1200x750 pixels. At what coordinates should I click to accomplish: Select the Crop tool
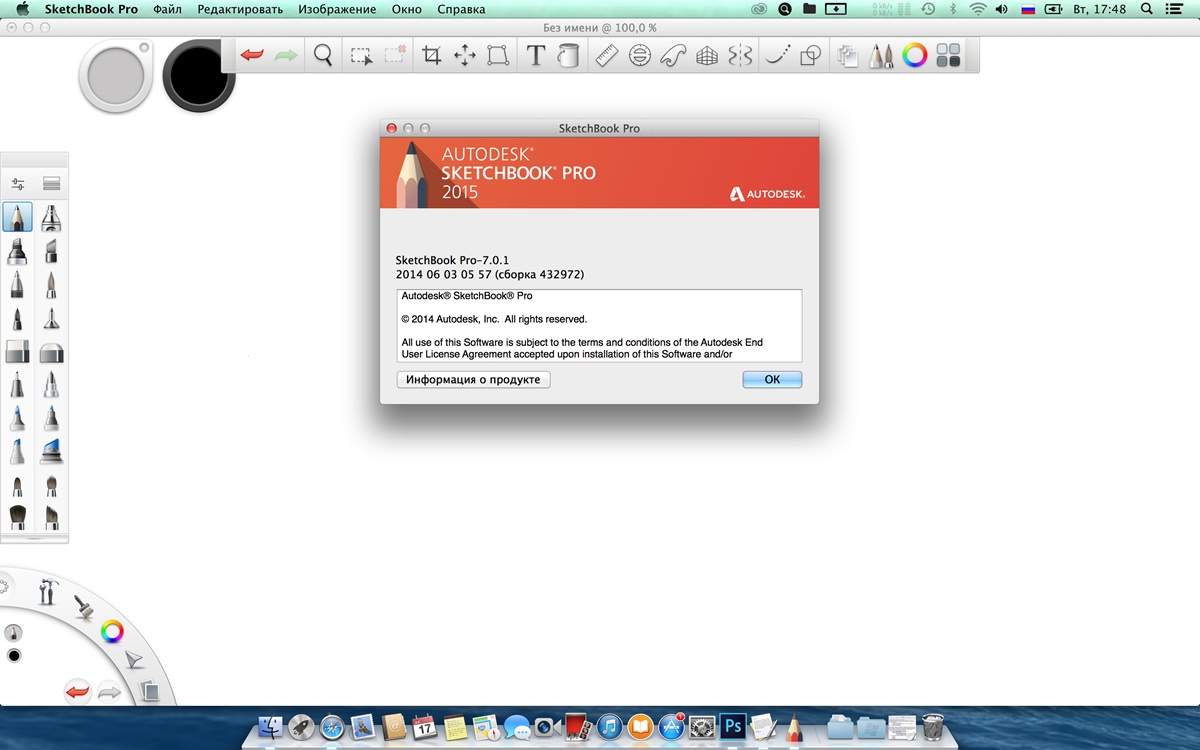point(431,56)
